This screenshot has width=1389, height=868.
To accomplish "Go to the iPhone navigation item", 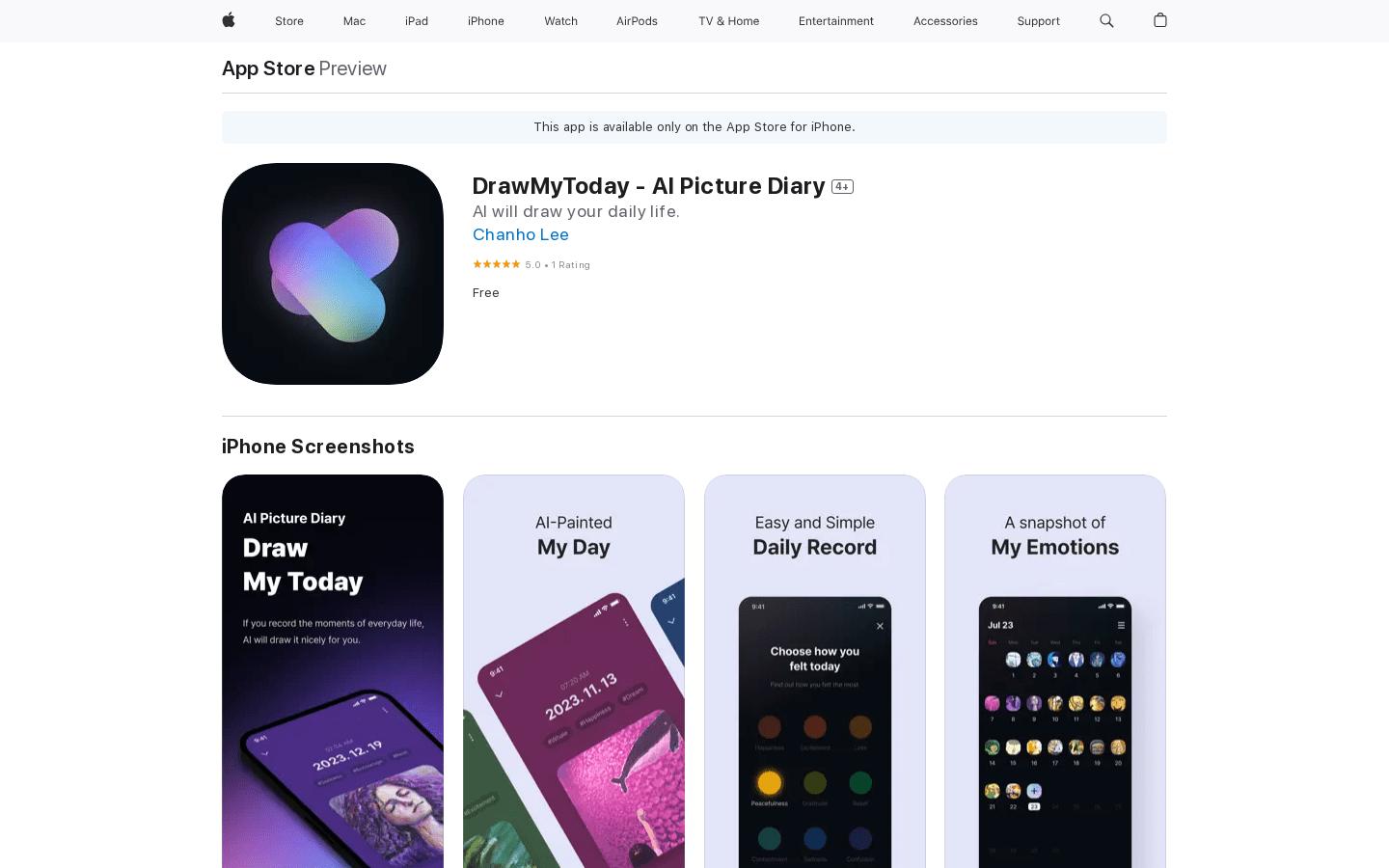I will (486, 21).
